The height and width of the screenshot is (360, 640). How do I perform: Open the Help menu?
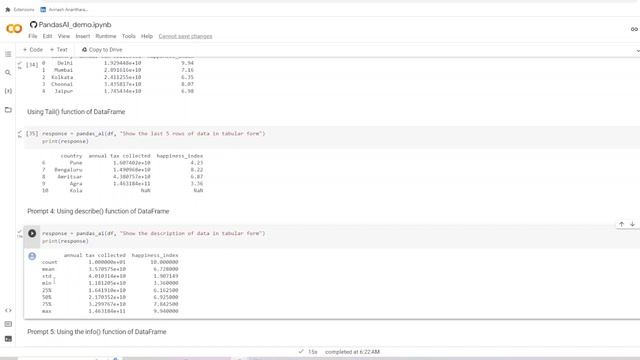(x=147, y=36)
